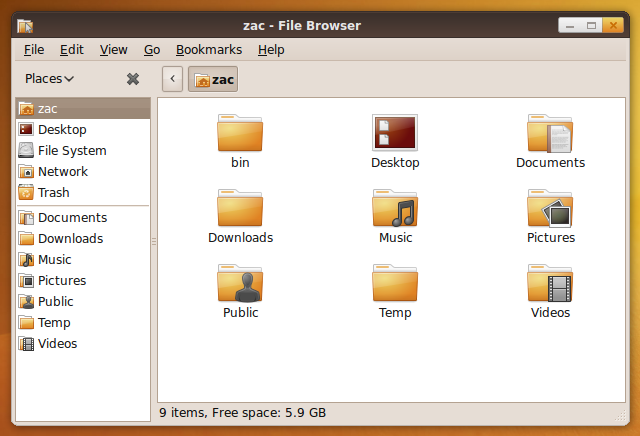This screenshot has height=436, width=640.
Task: Close the sidebar with the X icon
Action: (x=133, y=79)
